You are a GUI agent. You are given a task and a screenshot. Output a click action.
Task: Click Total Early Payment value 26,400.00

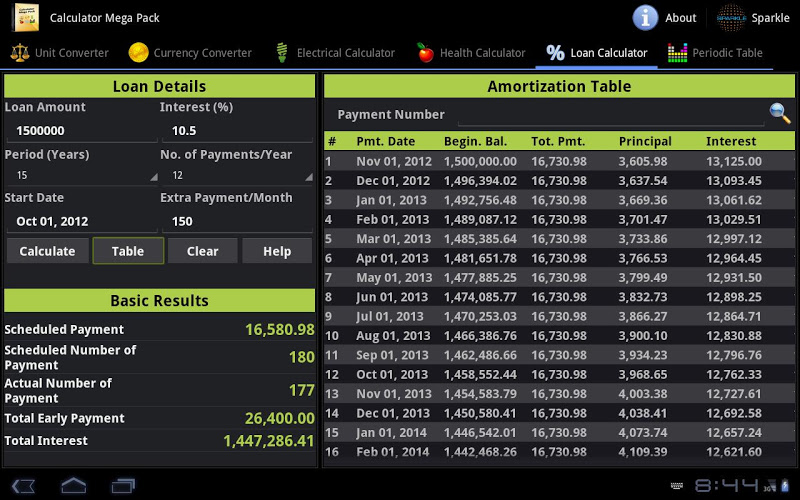[280, 418]
